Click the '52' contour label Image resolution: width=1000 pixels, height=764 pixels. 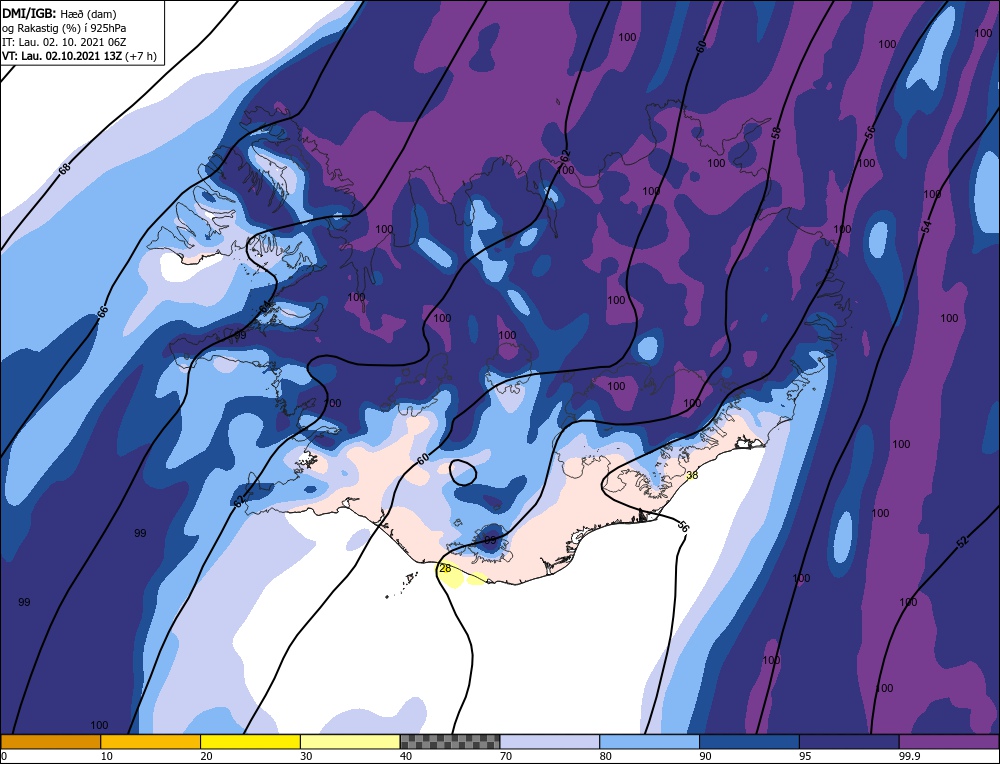(x=962, y=541)
